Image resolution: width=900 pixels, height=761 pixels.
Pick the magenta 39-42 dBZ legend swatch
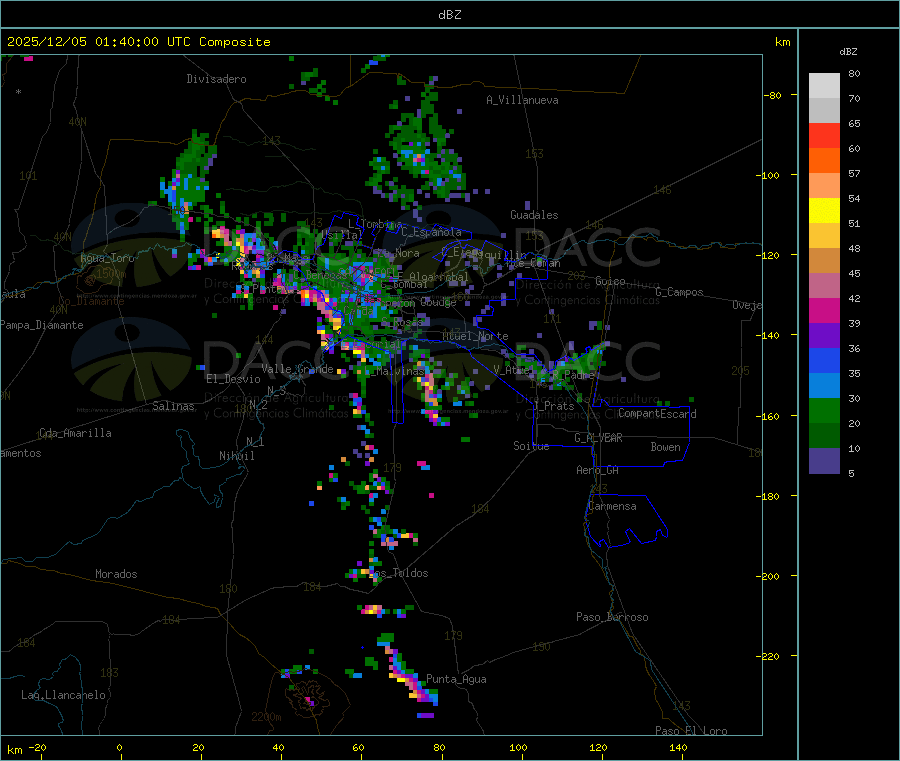(824, 310)
